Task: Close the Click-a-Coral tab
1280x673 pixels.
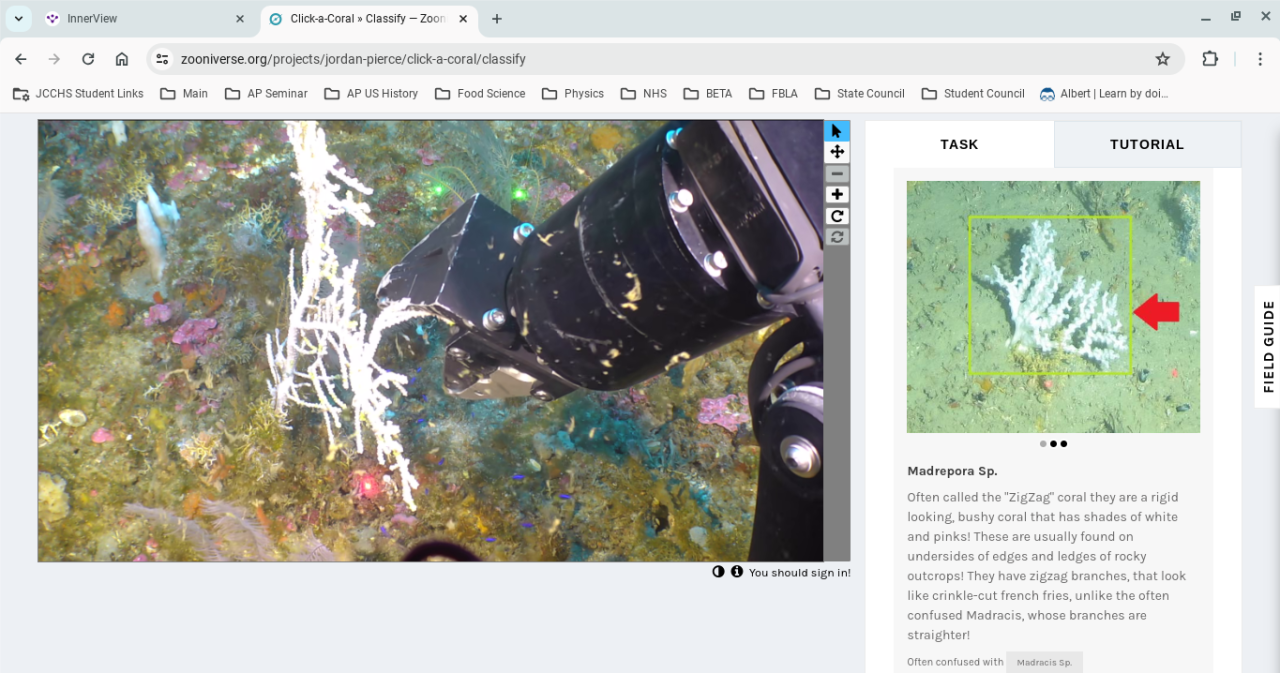Action: coord(463,19)
